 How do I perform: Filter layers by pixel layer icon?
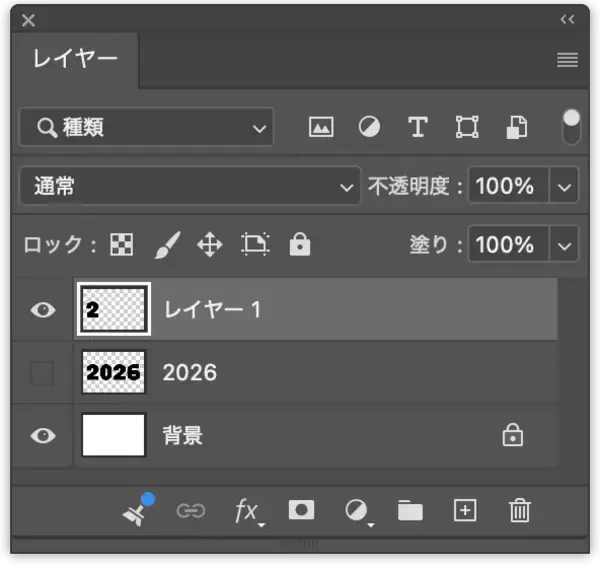(321, 127)
